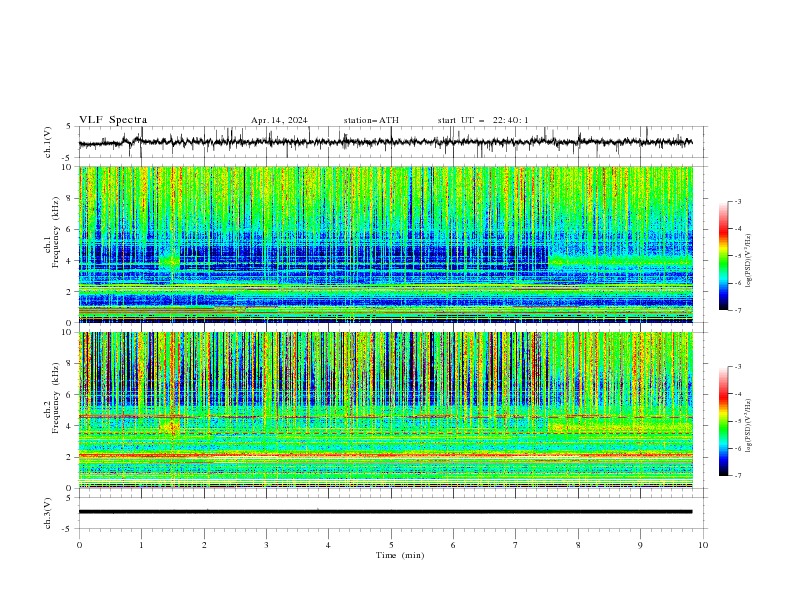
Task: Click time axis tick label "8"
Action: (578, 545)
